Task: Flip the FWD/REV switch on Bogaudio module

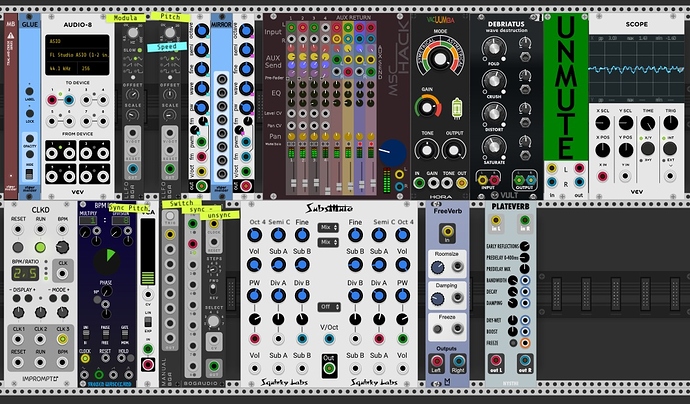Action: [213, 289]
